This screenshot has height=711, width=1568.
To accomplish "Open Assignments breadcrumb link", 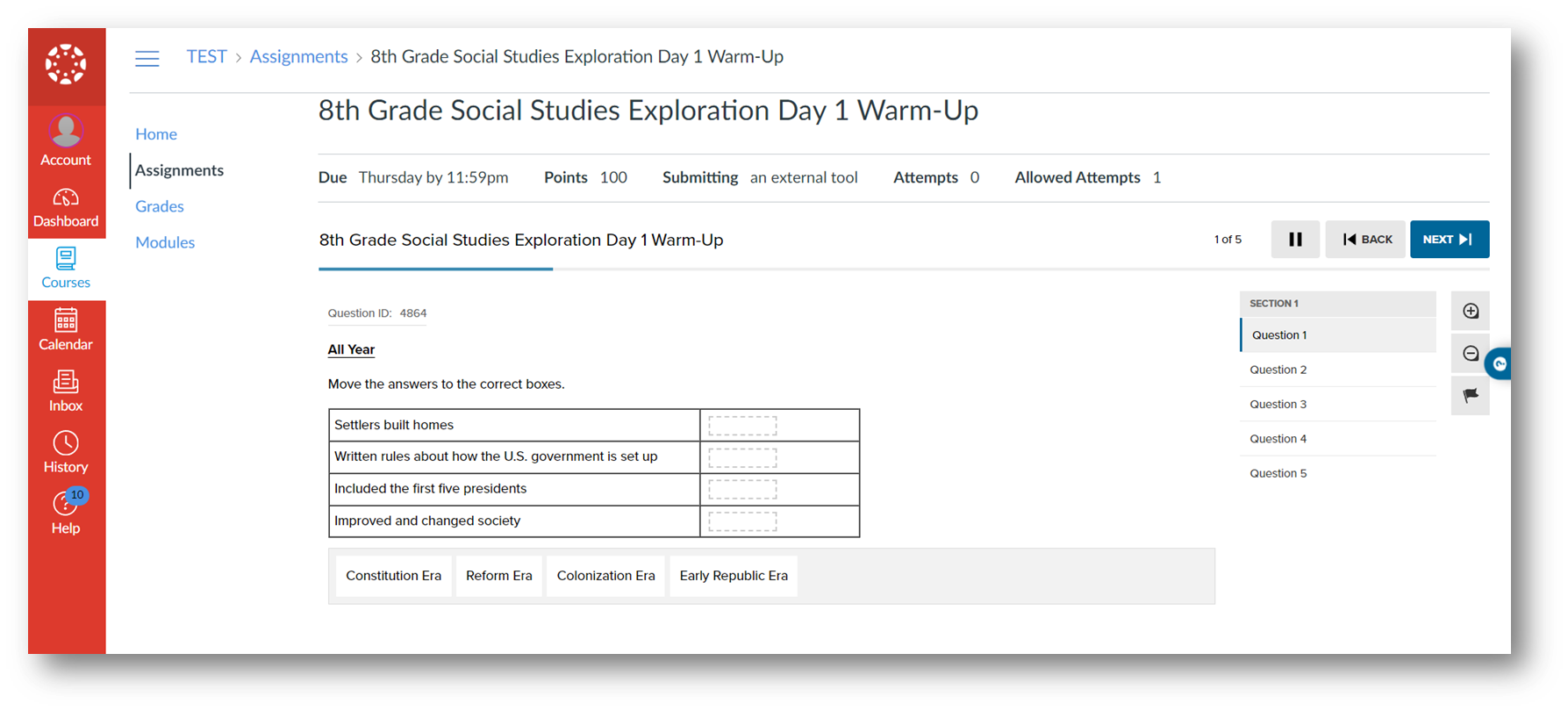I will pos(299,57).
